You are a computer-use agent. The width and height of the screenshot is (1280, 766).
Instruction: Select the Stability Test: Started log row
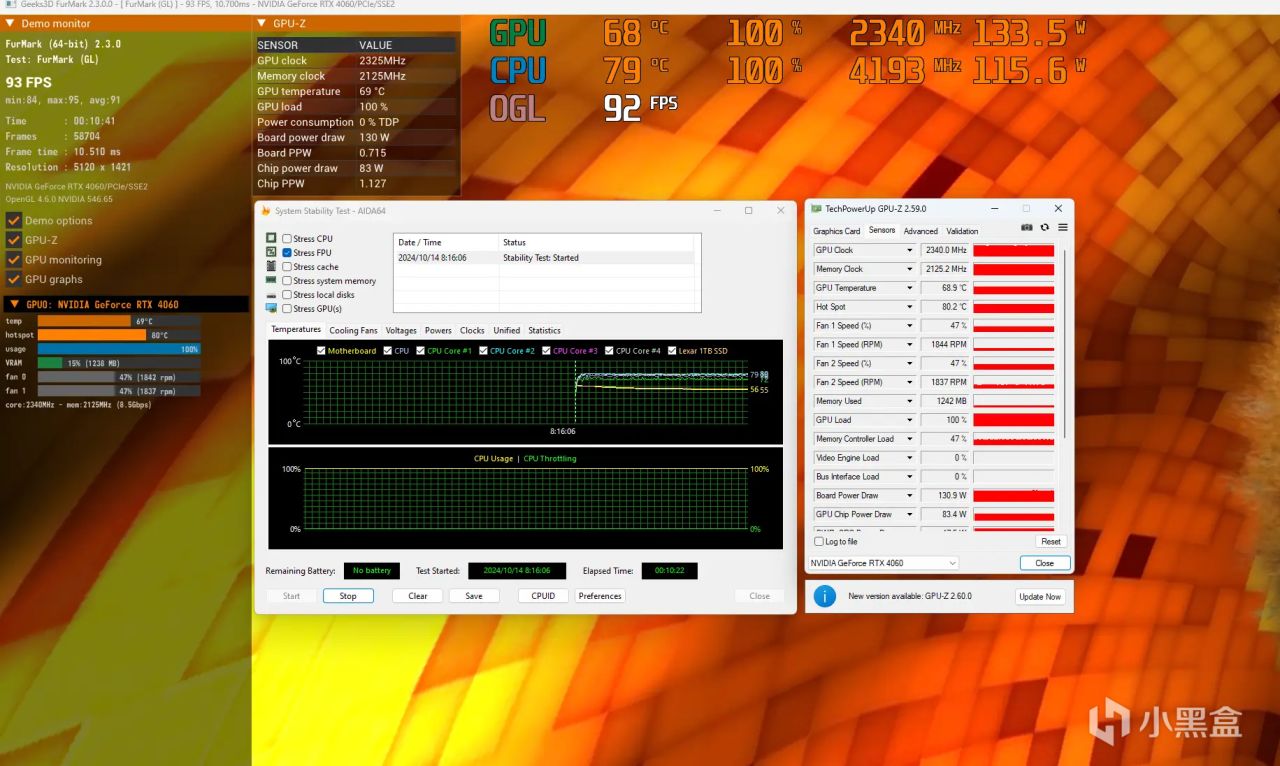pyautogui.click(x=547, y=258)
